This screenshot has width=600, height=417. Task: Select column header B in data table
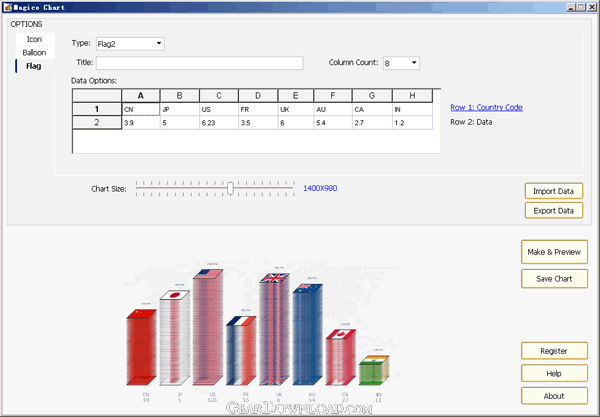(x=179, y=96)
